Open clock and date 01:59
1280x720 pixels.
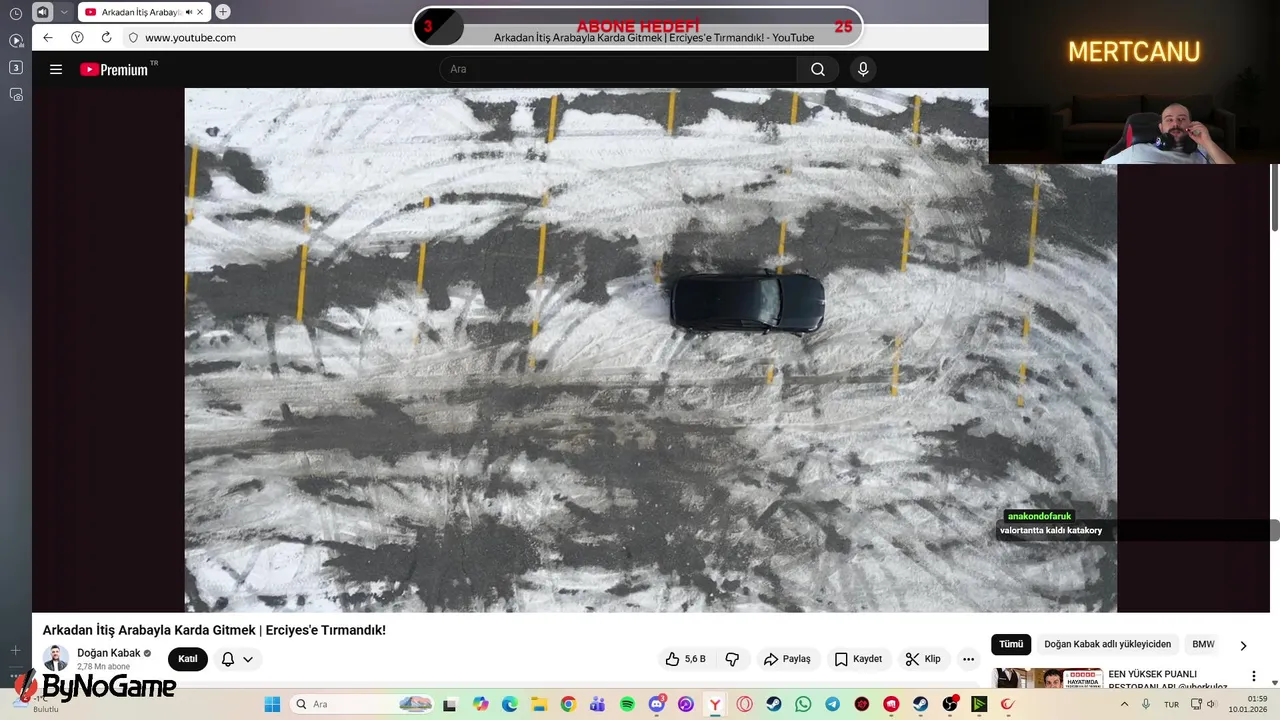[x=1249, y=704]
